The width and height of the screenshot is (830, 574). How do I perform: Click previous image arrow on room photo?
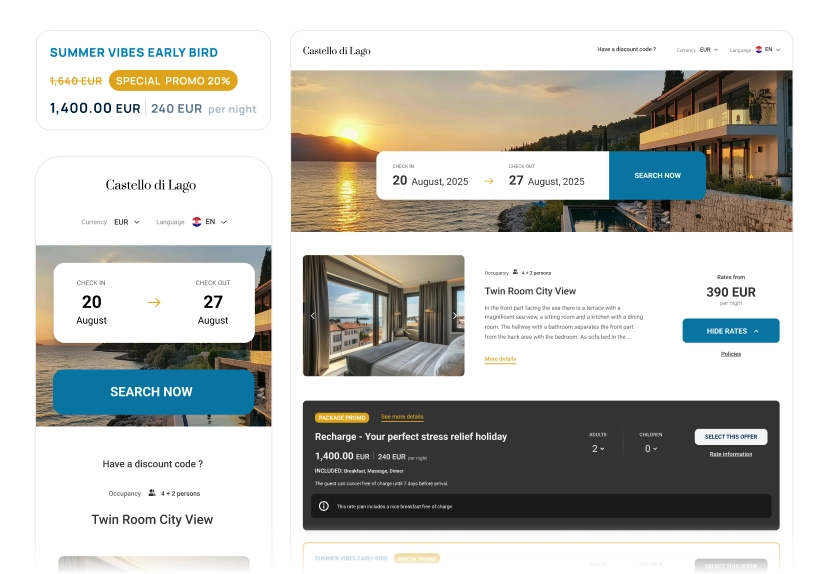313,316
